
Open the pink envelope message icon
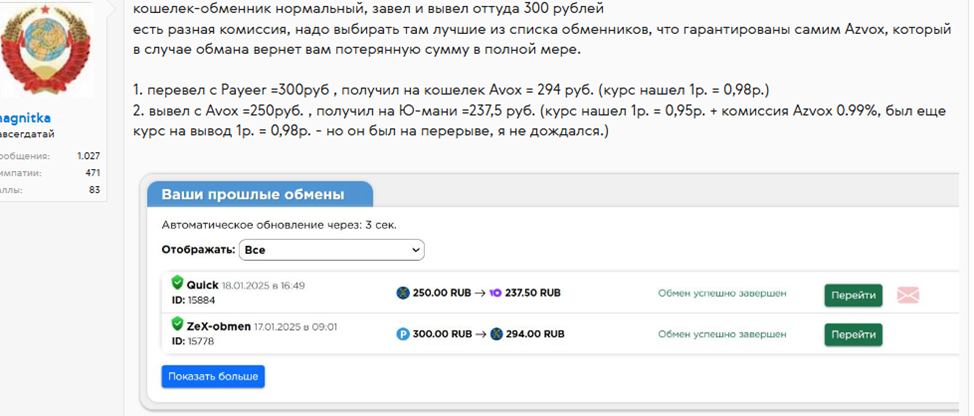(908, 295)
